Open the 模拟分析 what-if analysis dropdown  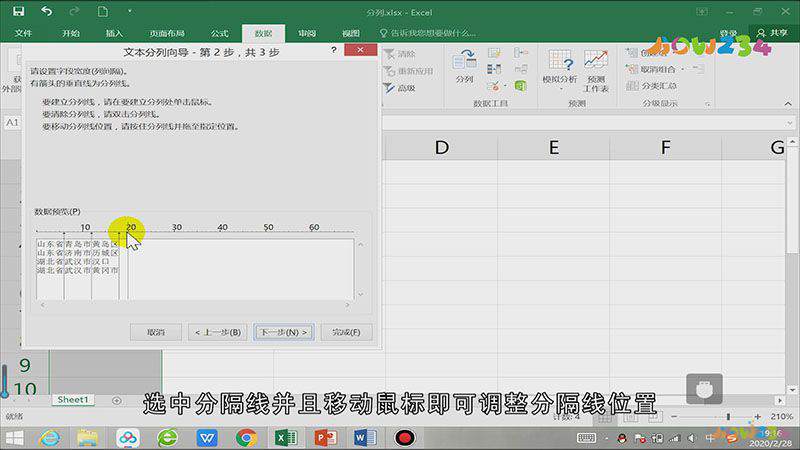(560, 70)
